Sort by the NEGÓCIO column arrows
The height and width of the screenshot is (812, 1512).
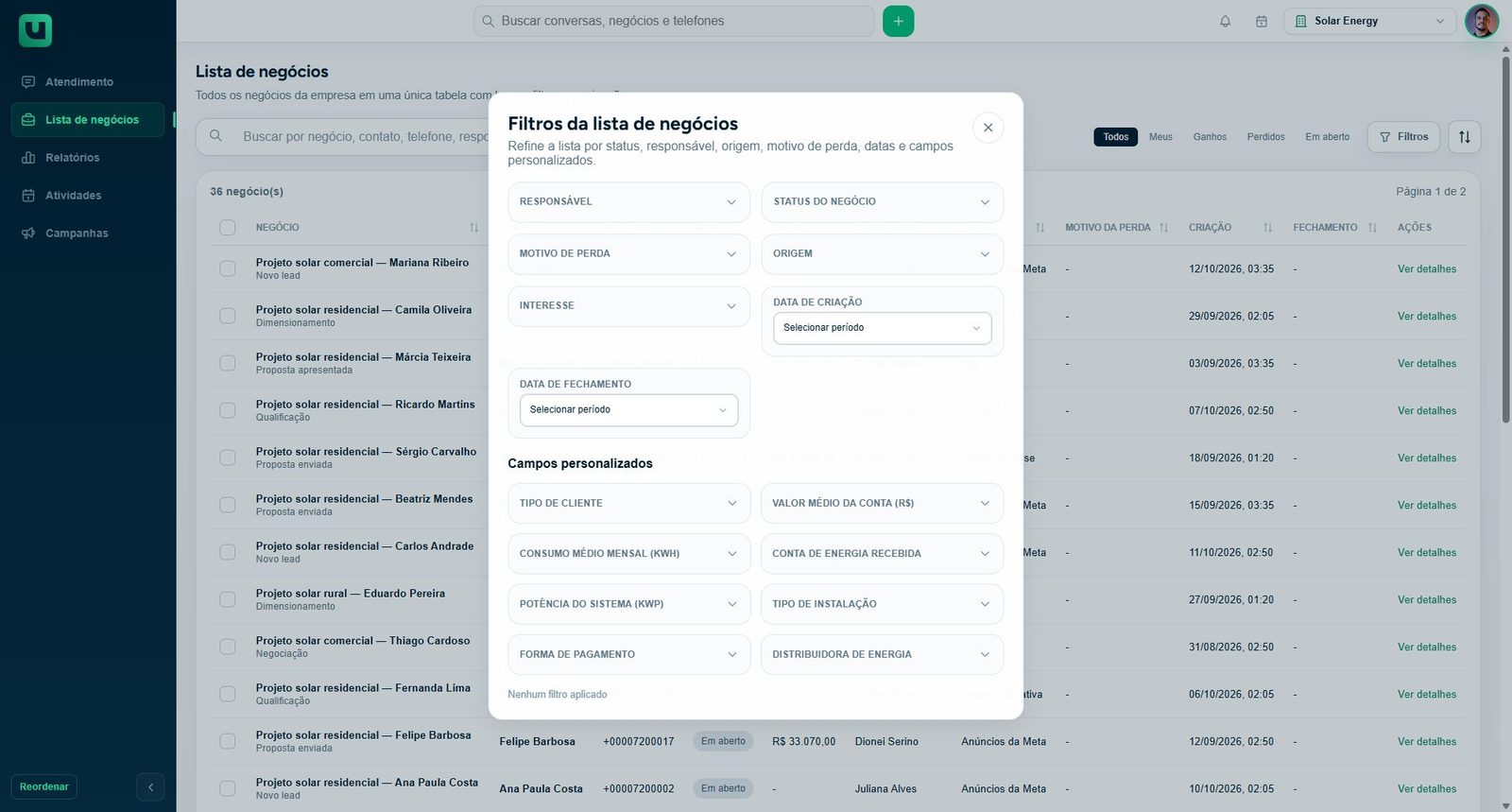click(x=473, y=228)
